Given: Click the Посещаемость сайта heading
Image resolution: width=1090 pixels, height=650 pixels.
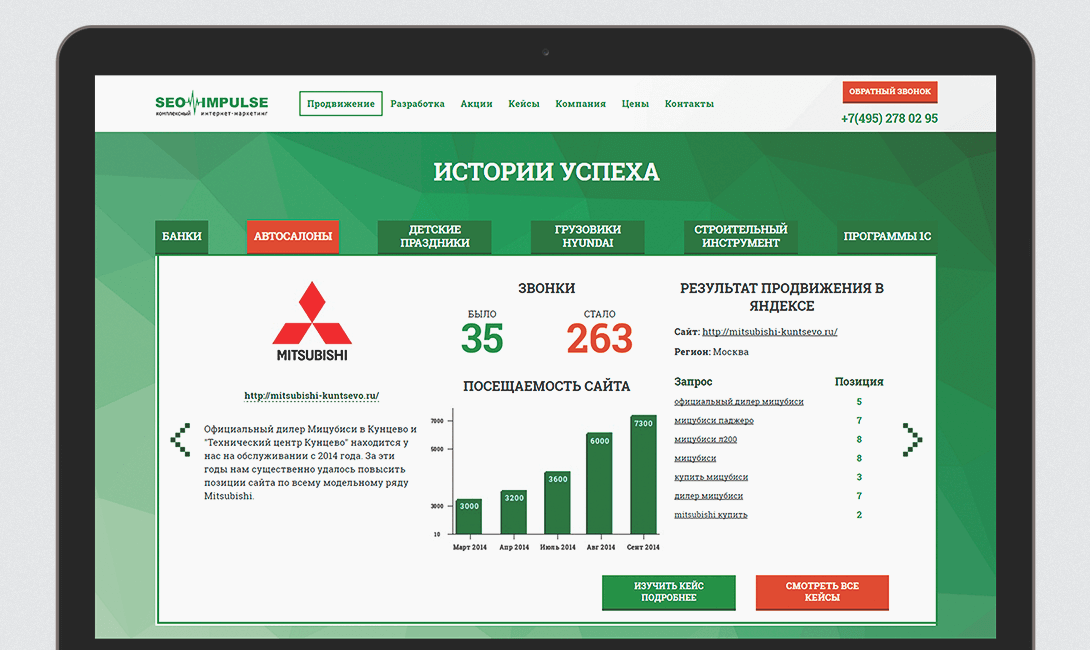Looking at the screenshot, I should coord(546,387).
